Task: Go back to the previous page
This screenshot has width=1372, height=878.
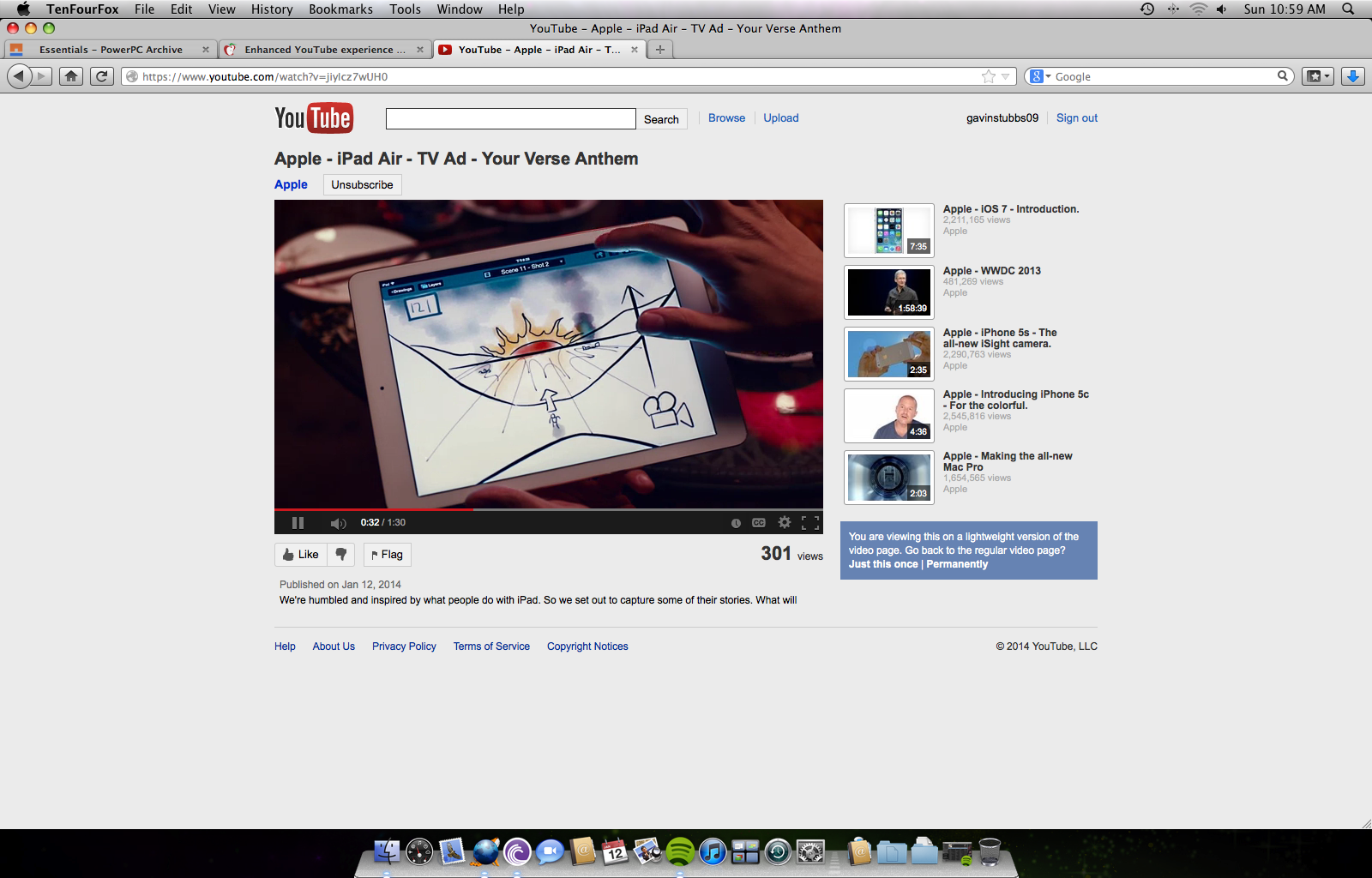Action: [19, 76]
